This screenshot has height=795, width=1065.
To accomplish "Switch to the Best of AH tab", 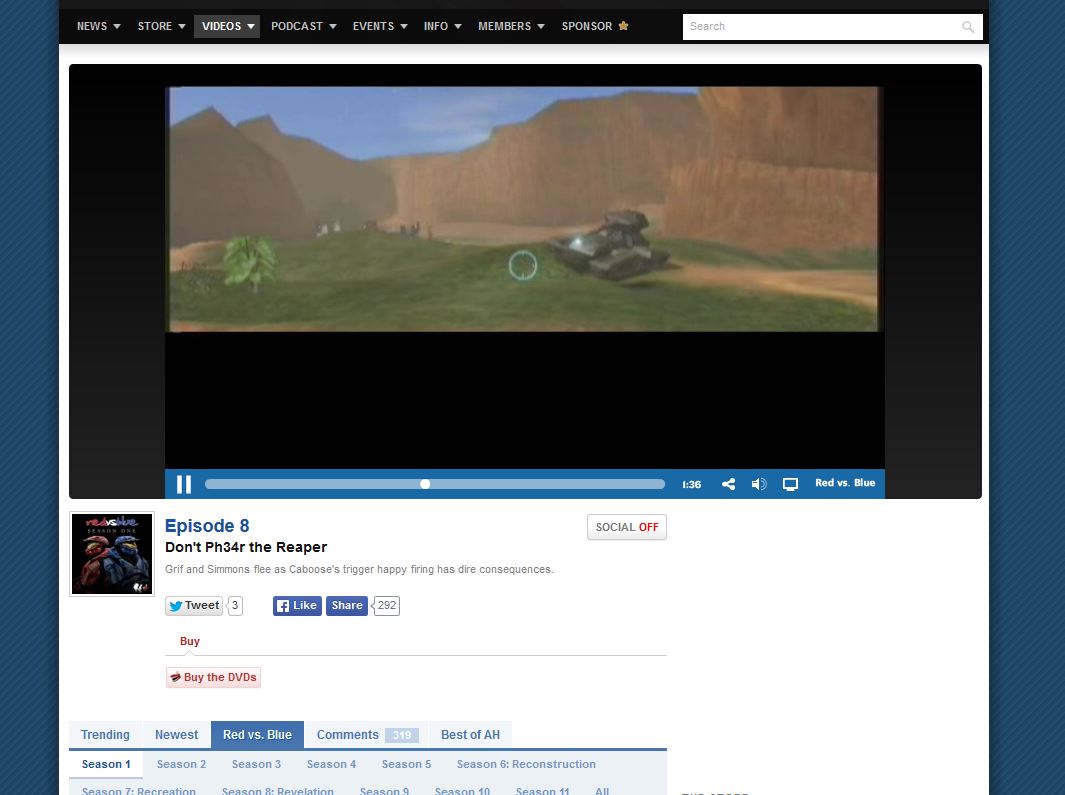I will pyautogui.click(x=470, y=735).
